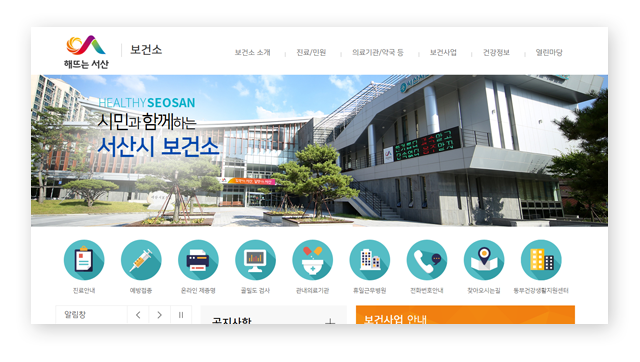The image size is (640, 362).
Task: Click the 휴일근무병원 label text
Action: (x=370, y=291)
